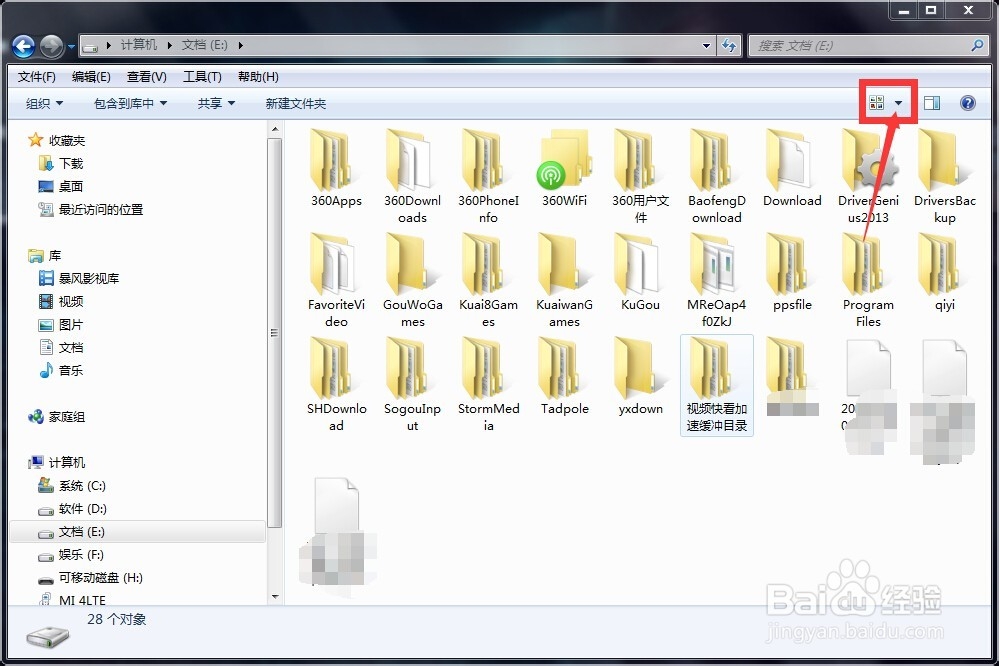Expand the 组织 dropdown

(x=44, y=103)
